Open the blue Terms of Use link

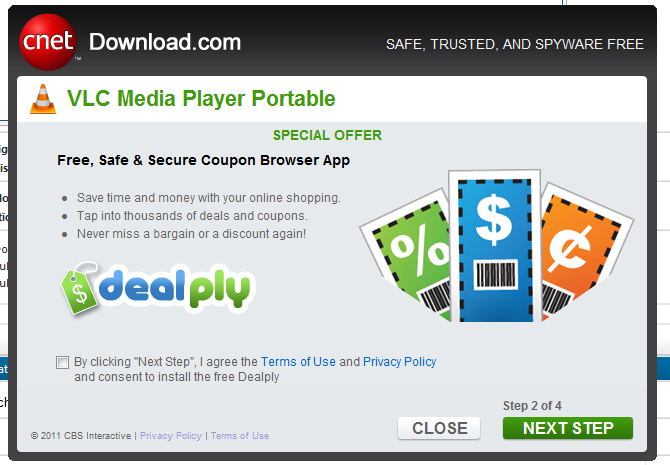point(298,362)
